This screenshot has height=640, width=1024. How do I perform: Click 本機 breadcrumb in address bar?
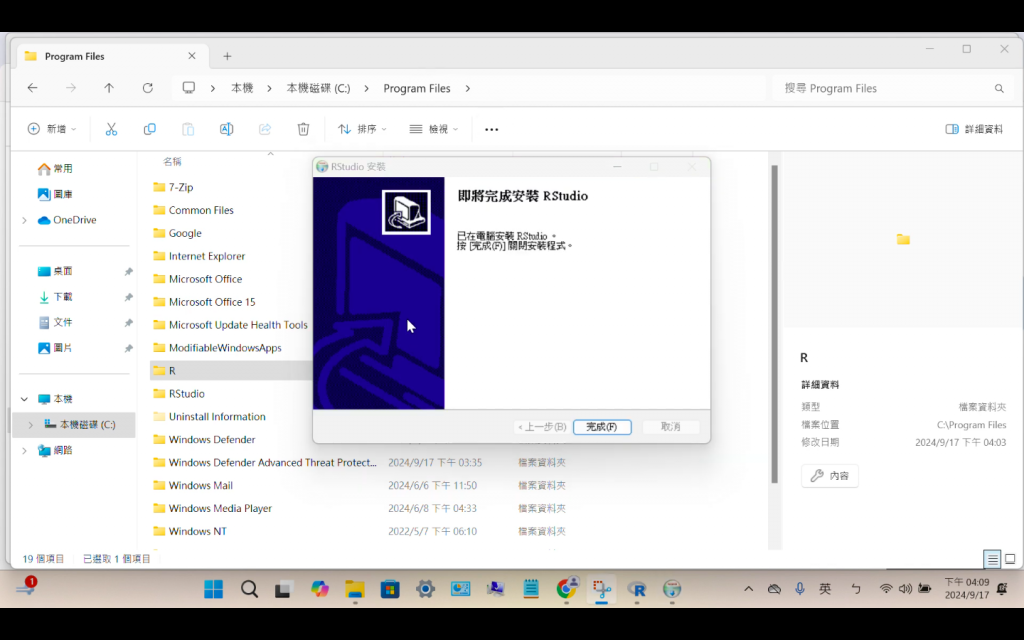click(242, 88)
